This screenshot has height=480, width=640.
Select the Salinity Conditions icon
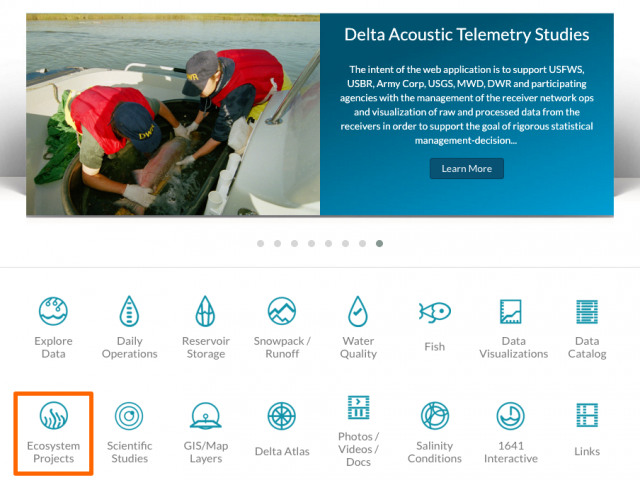click(435, 416)
